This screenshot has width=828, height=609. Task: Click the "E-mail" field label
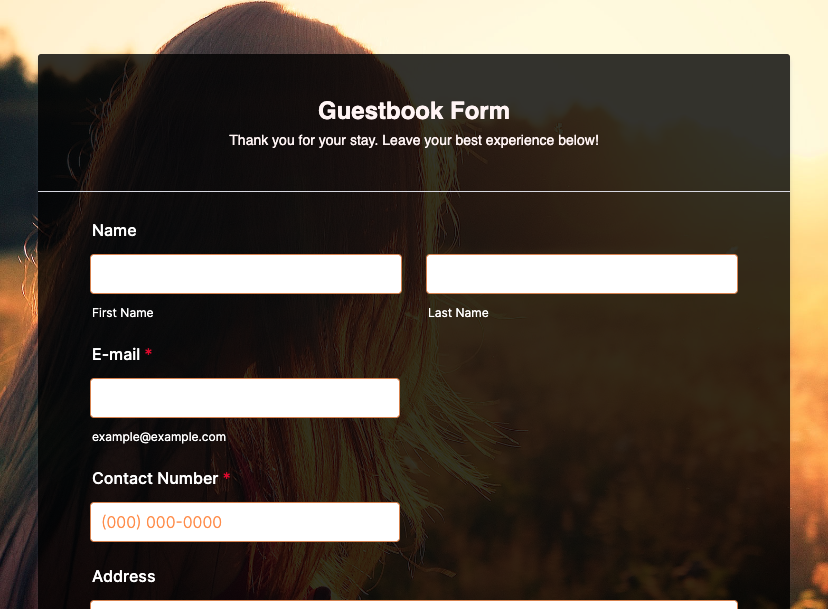[x=116, y=355]
